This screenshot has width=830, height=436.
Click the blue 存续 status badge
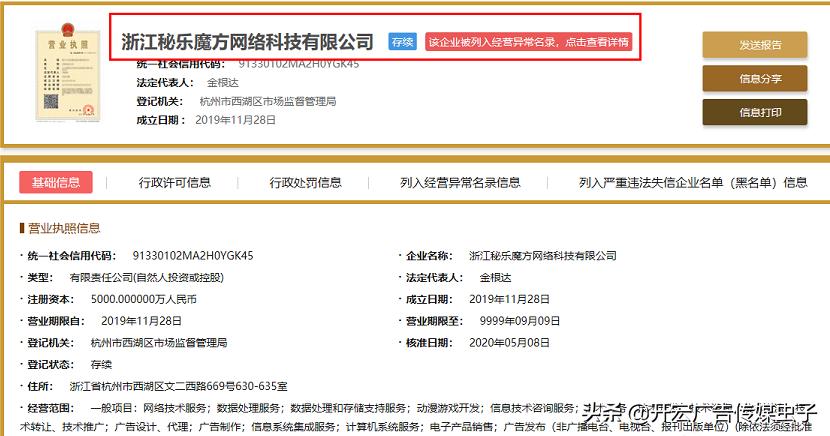tap(402, 42)
